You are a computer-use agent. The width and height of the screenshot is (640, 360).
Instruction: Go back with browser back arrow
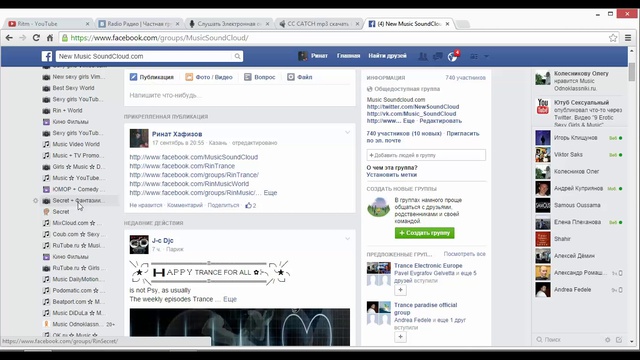pyautogui.click(x=9, y=38)
